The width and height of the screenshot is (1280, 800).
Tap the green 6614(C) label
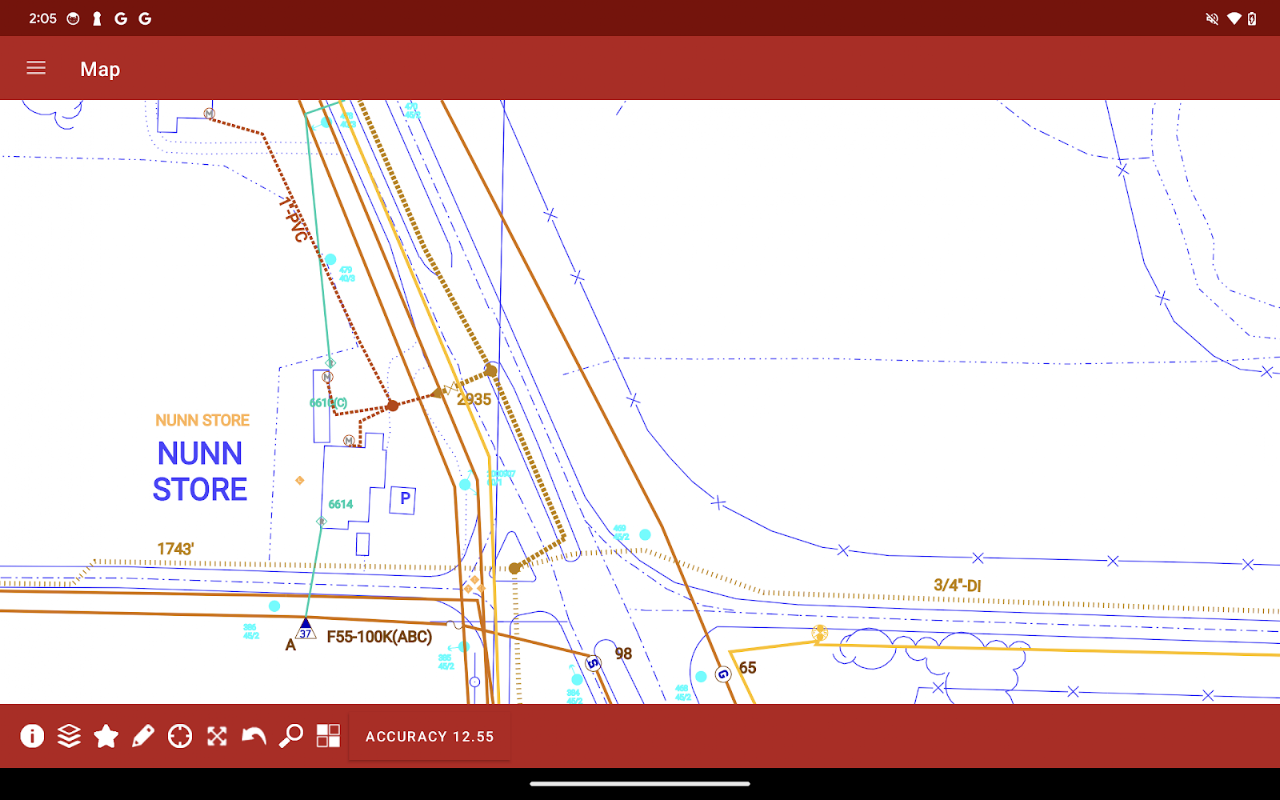(328, 403)
